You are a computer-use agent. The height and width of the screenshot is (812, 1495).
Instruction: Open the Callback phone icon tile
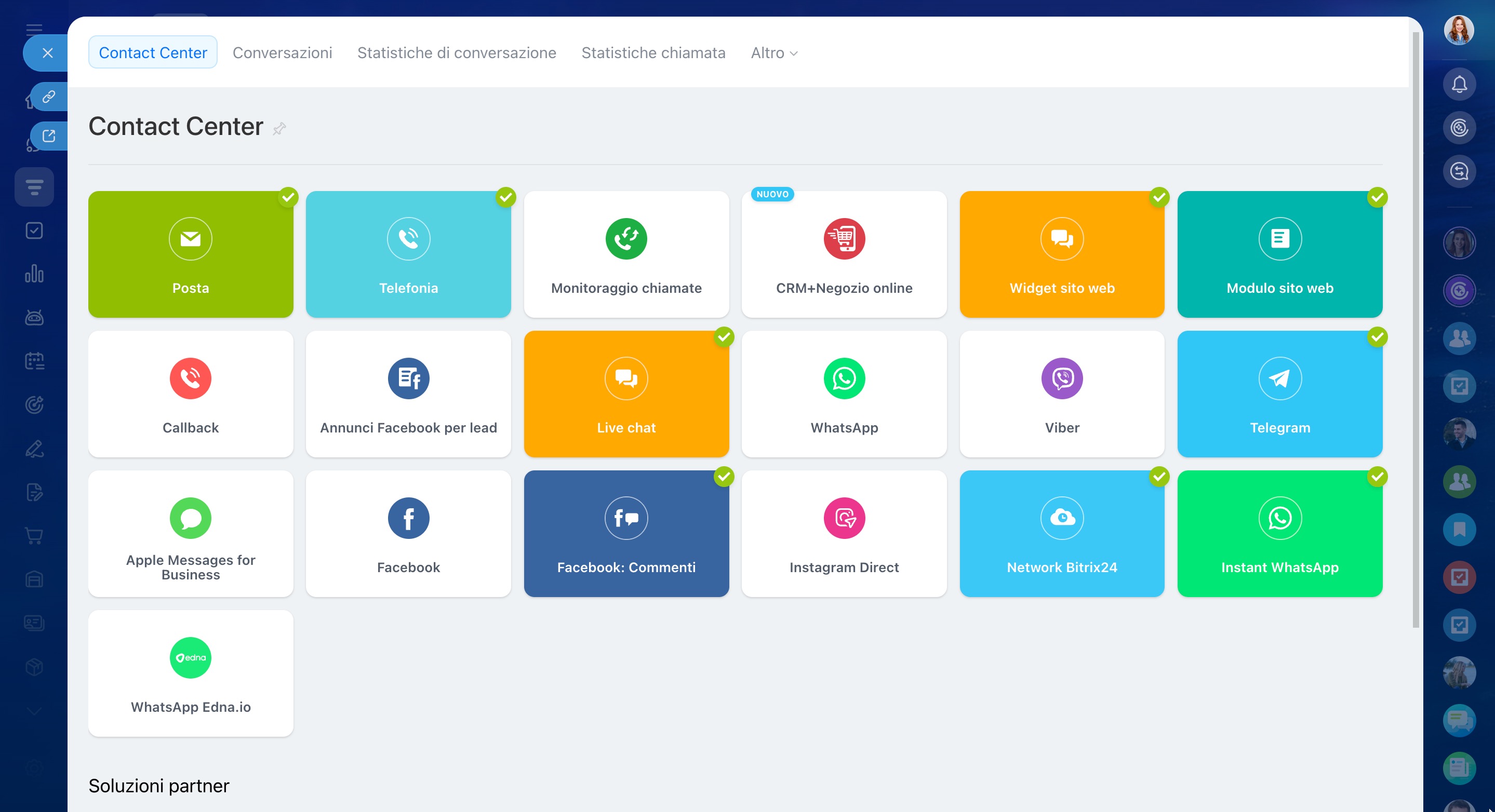[x=190, y=378]
